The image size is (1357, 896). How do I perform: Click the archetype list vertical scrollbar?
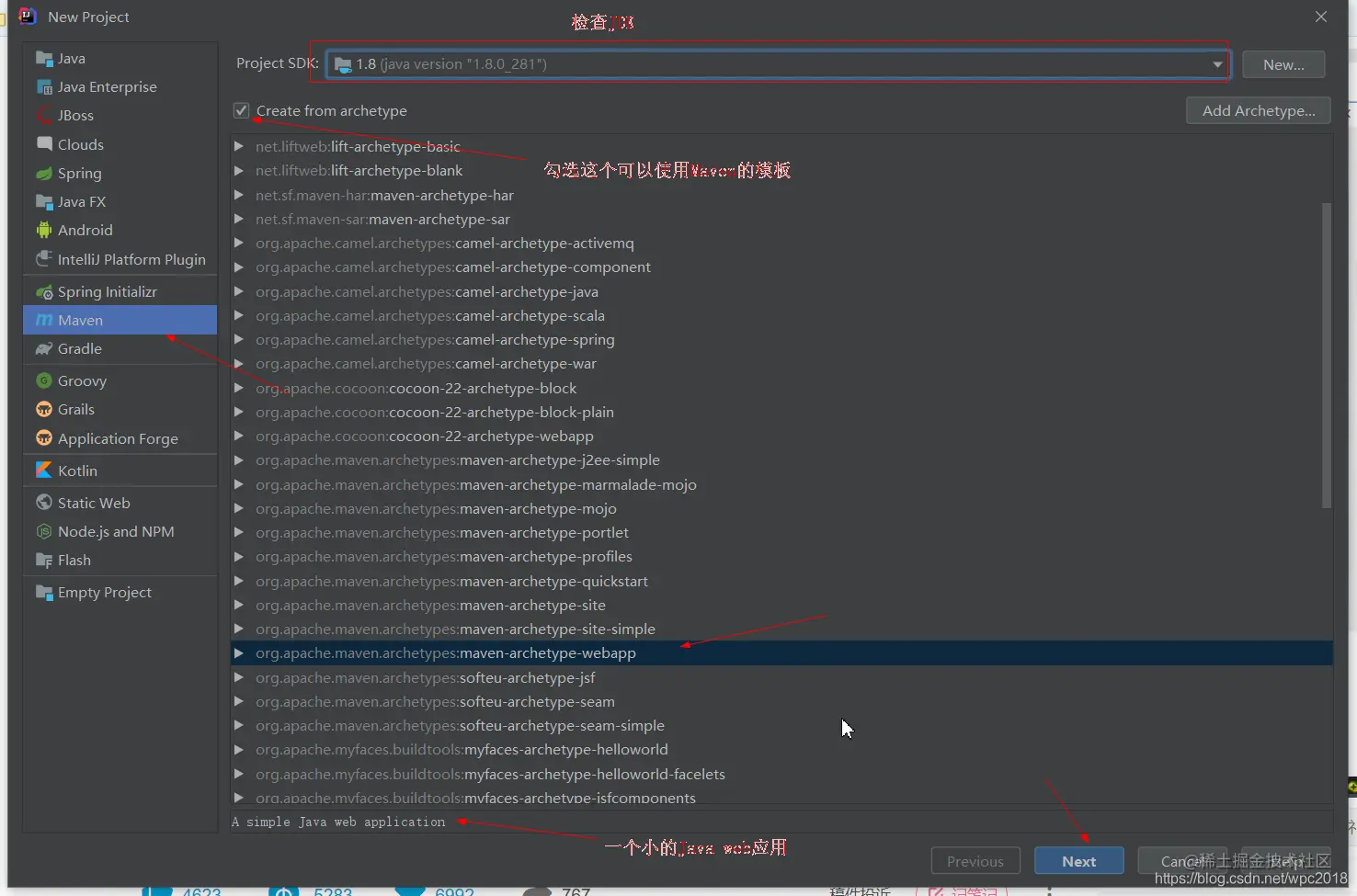(x=1326, y=355)
